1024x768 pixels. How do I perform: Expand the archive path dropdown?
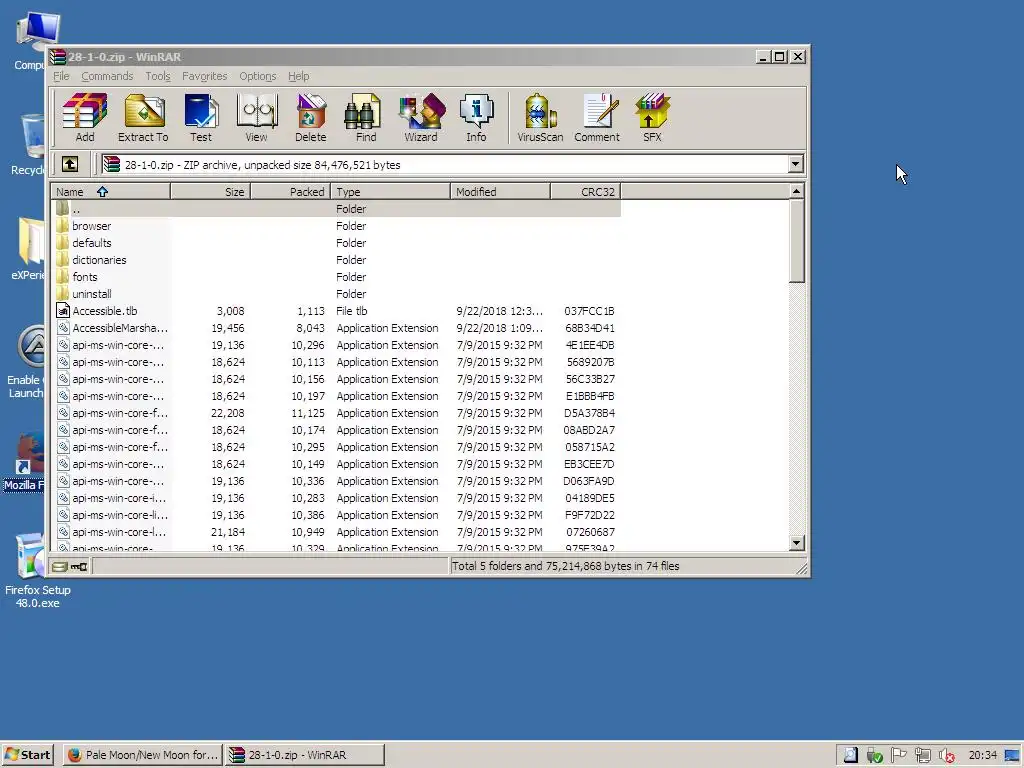coord(795,164)
